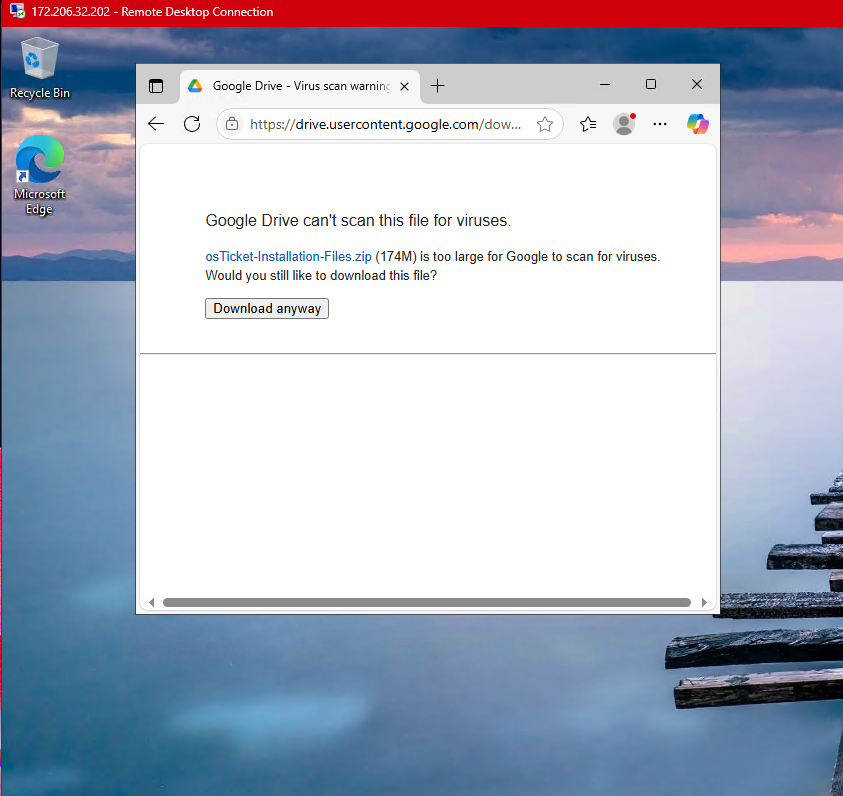Minimize the Edge browser window
Image resolution: width=843 pixels, height=796 pixels.
tap(605, 84)
